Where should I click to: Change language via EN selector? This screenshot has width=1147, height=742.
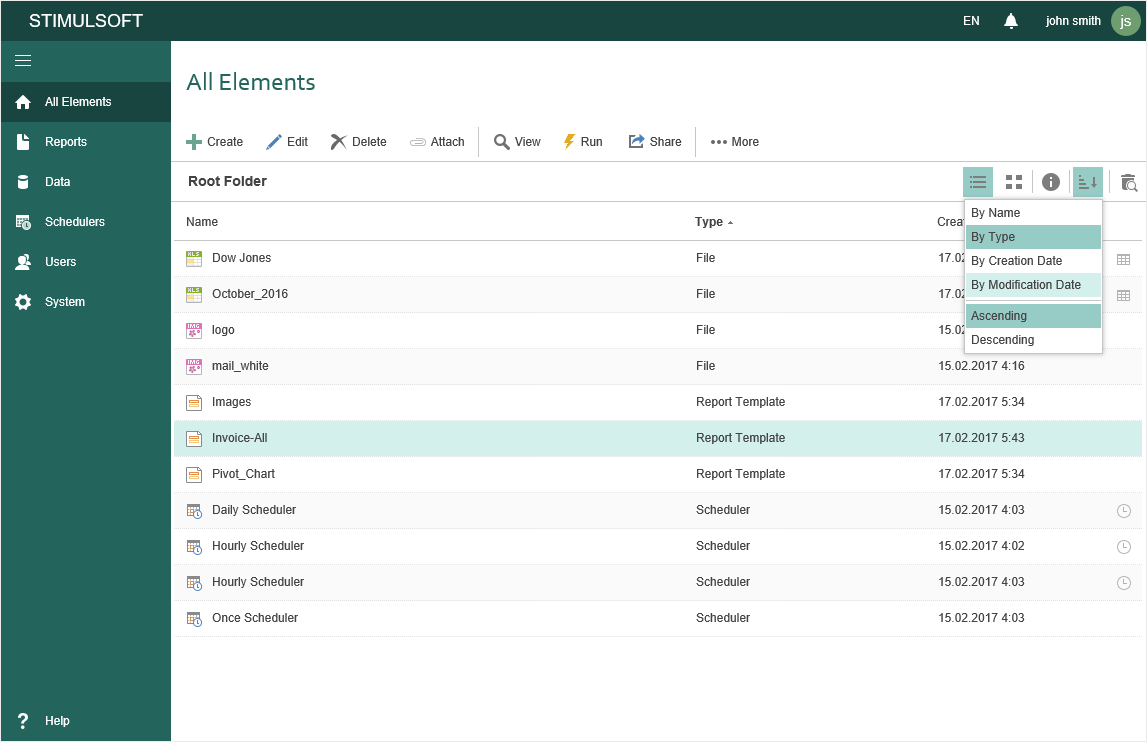point(971,21)
